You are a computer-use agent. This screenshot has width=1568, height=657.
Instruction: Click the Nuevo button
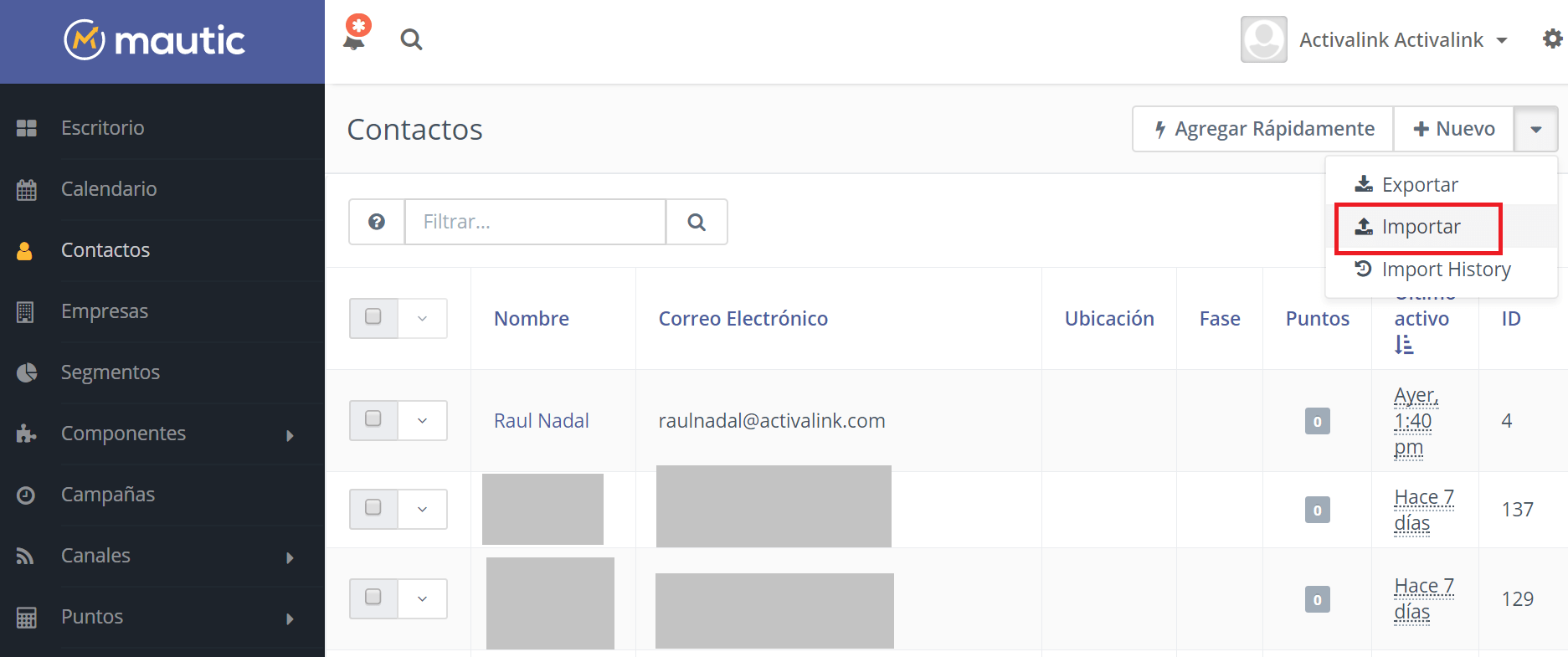pyautogui.click(x=1453, y=129)
